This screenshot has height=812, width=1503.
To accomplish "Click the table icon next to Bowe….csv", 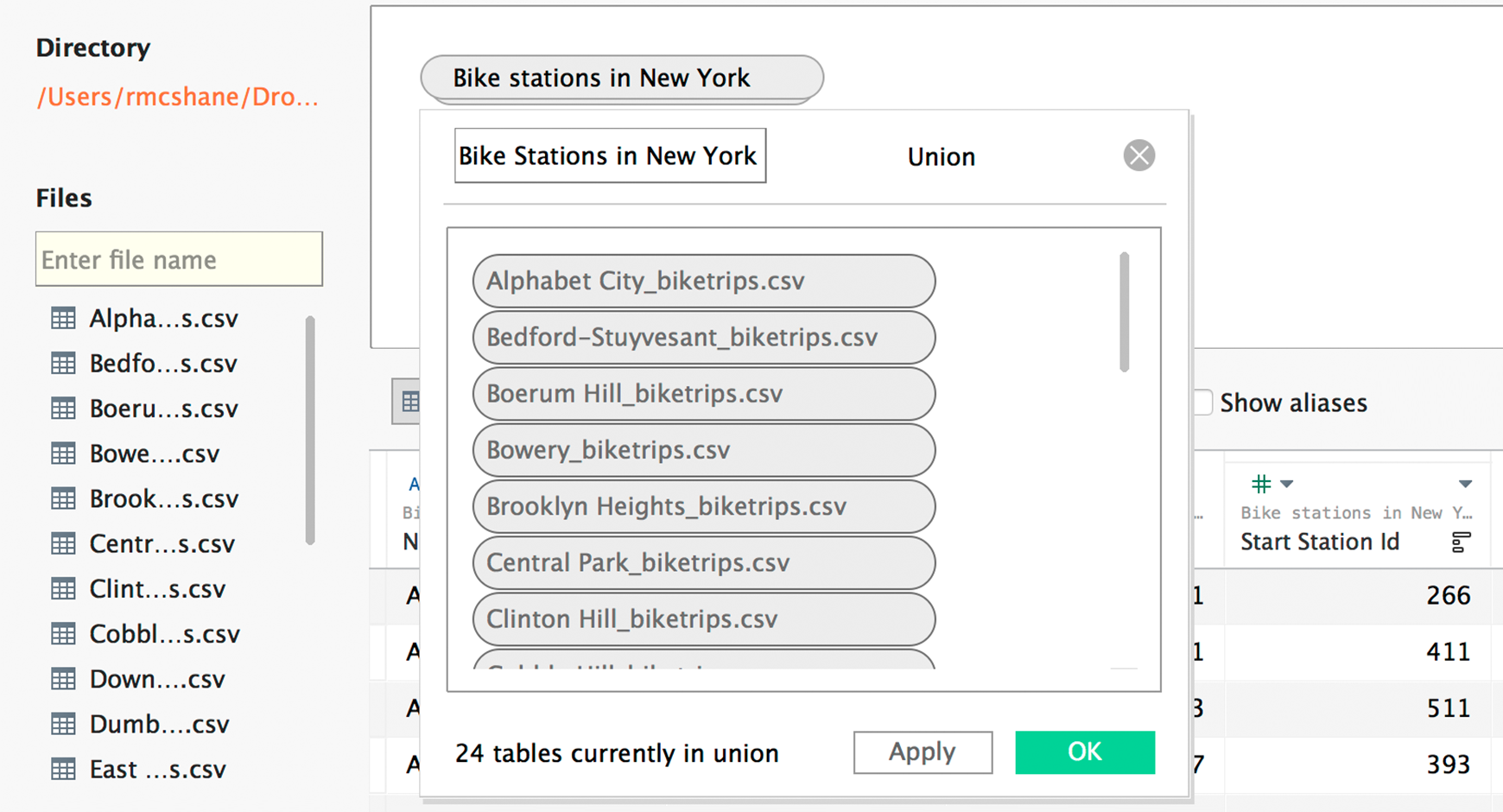I will click(x=63, y=454).
